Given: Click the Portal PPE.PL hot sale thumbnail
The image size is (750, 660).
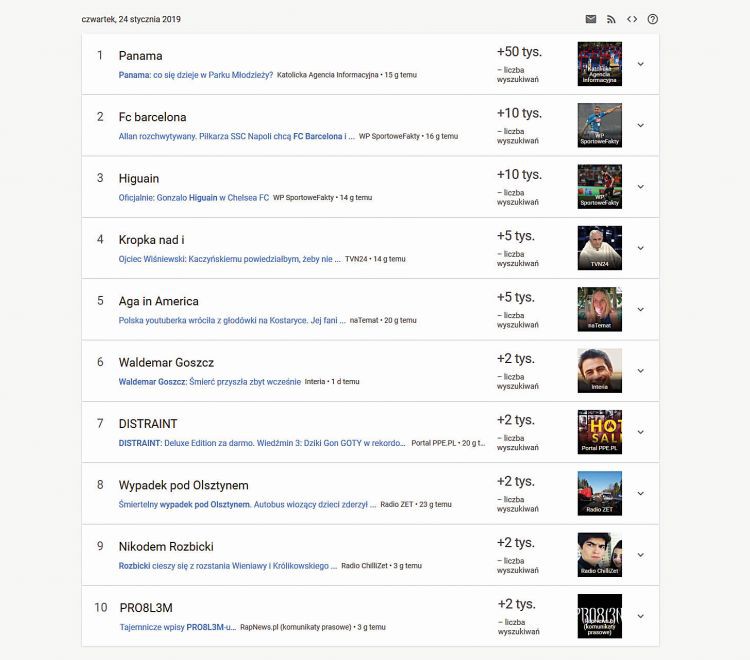Looking at the screenshot, I should tap(600, 432).
